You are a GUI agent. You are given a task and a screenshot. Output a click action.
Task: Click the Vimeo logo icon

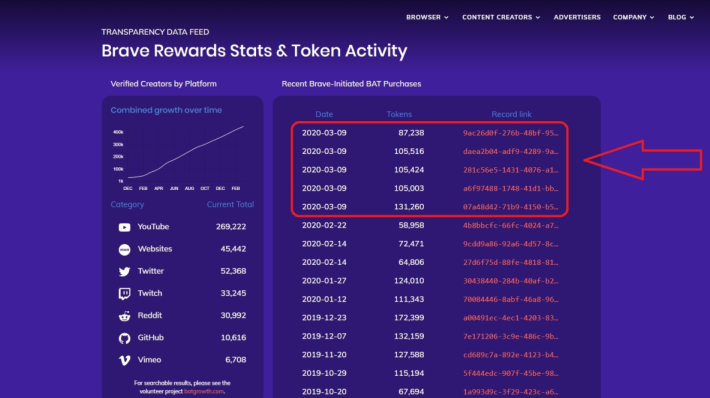(125, 360)
